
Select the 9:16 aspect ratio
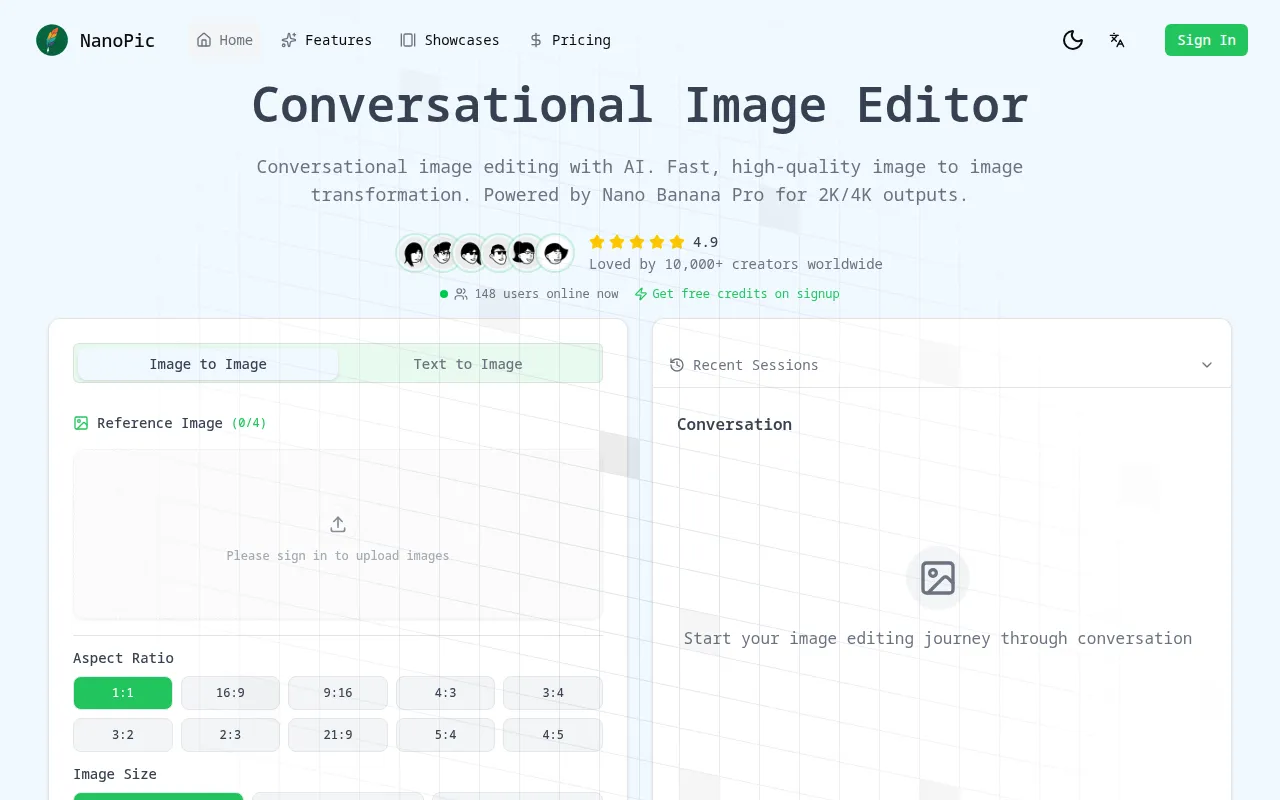tap(338, 693)
